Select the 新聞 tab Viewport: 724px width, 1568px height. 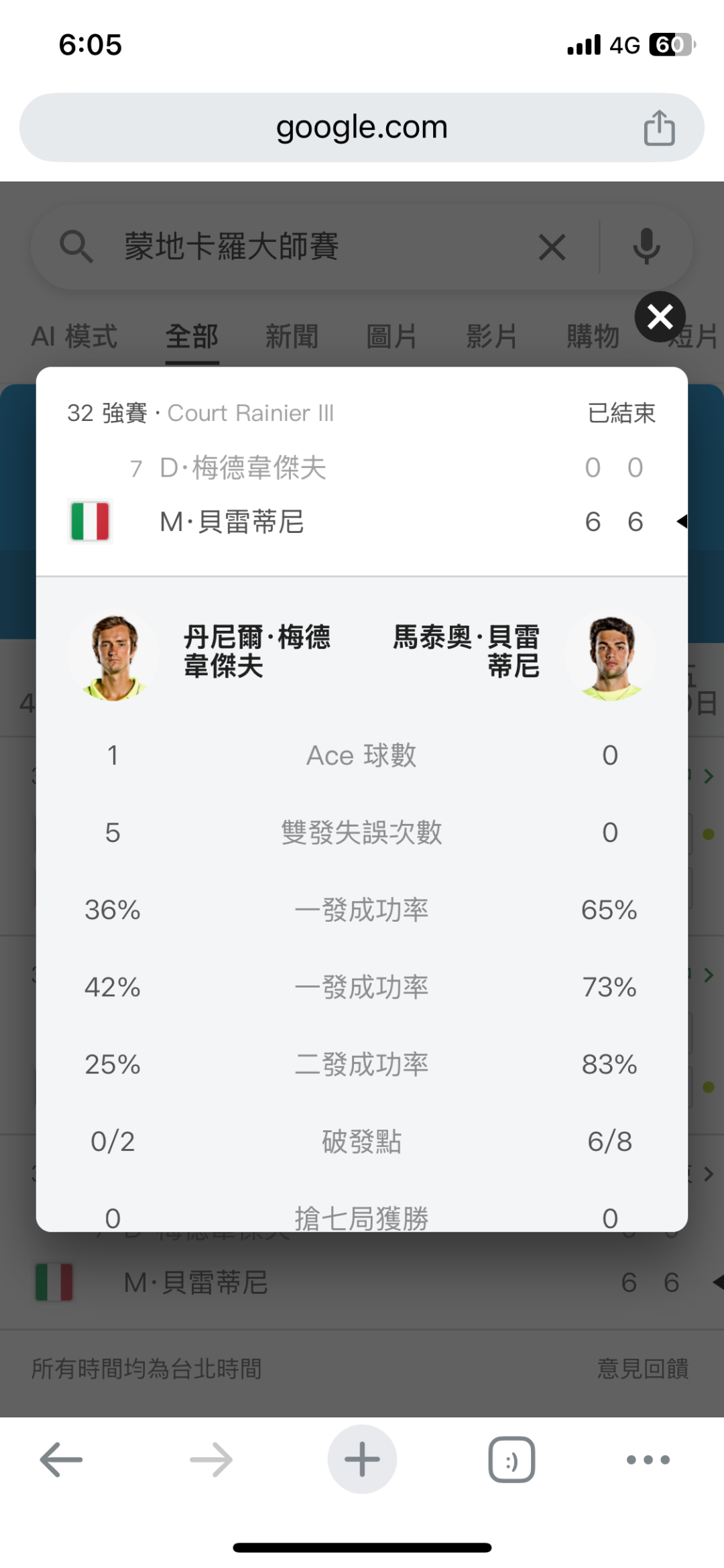tap(292, 337)
